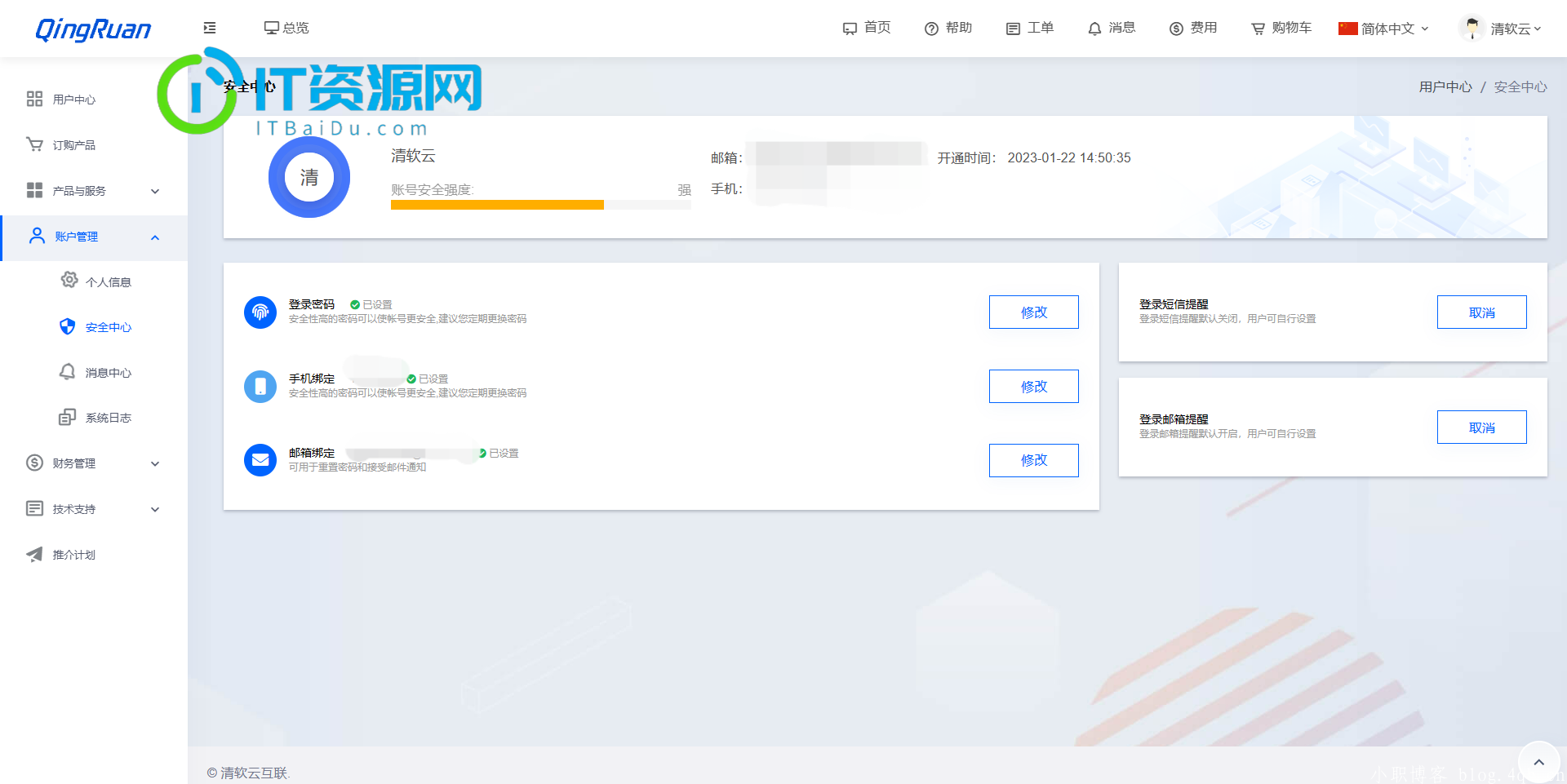This screenshot has width=1567, height=784.
Task: Click 修改 for 手机绑定
Action: [x=1034, y=387]
